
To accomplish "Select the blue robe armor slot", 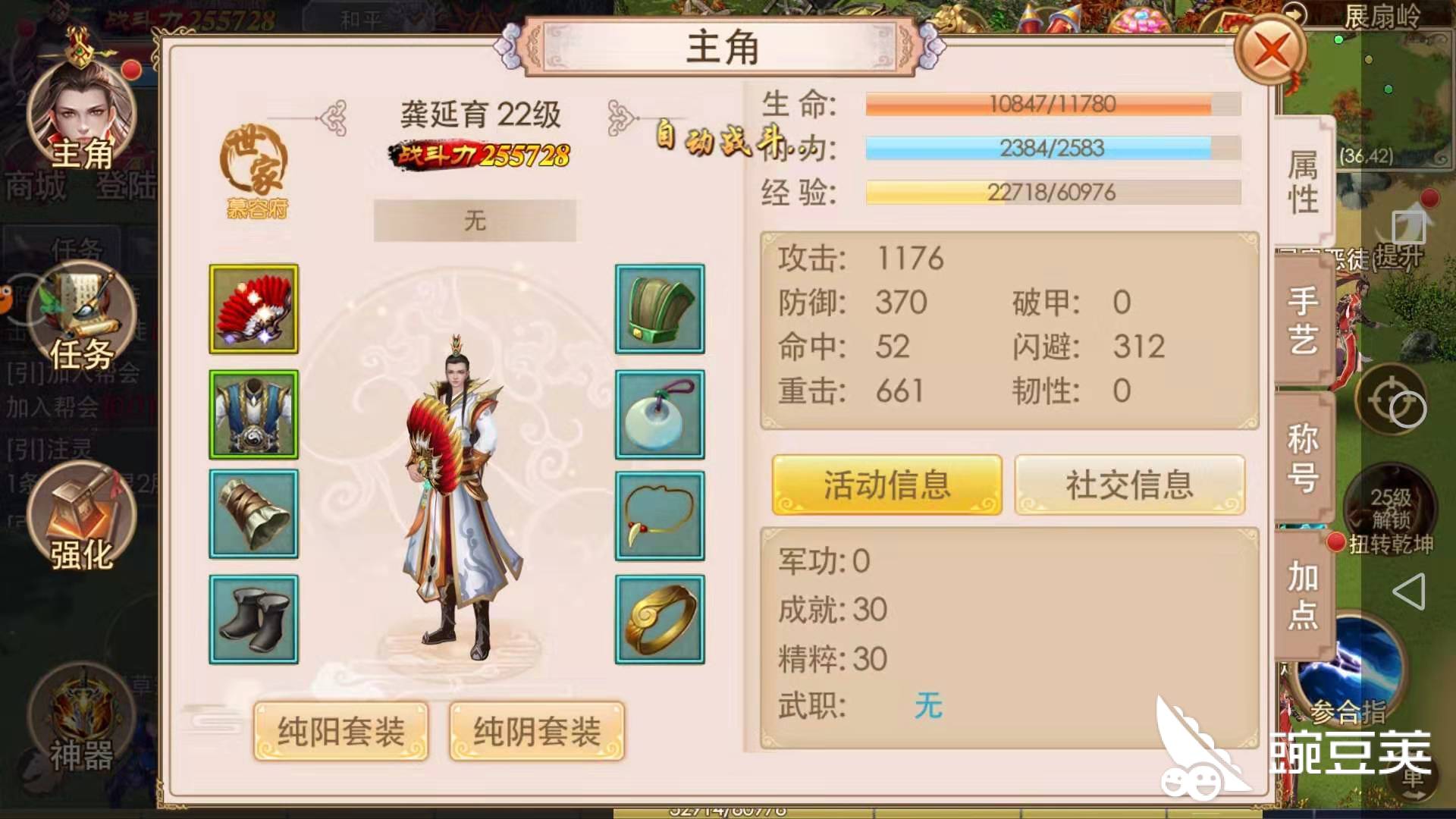I will (x=254, y=415).
